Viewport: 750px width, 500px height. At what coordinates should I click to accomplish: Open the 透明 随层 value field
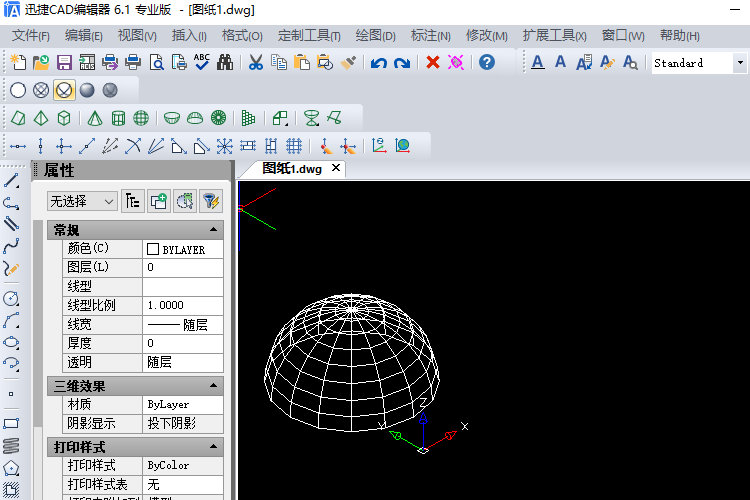(x=183, y=362)
